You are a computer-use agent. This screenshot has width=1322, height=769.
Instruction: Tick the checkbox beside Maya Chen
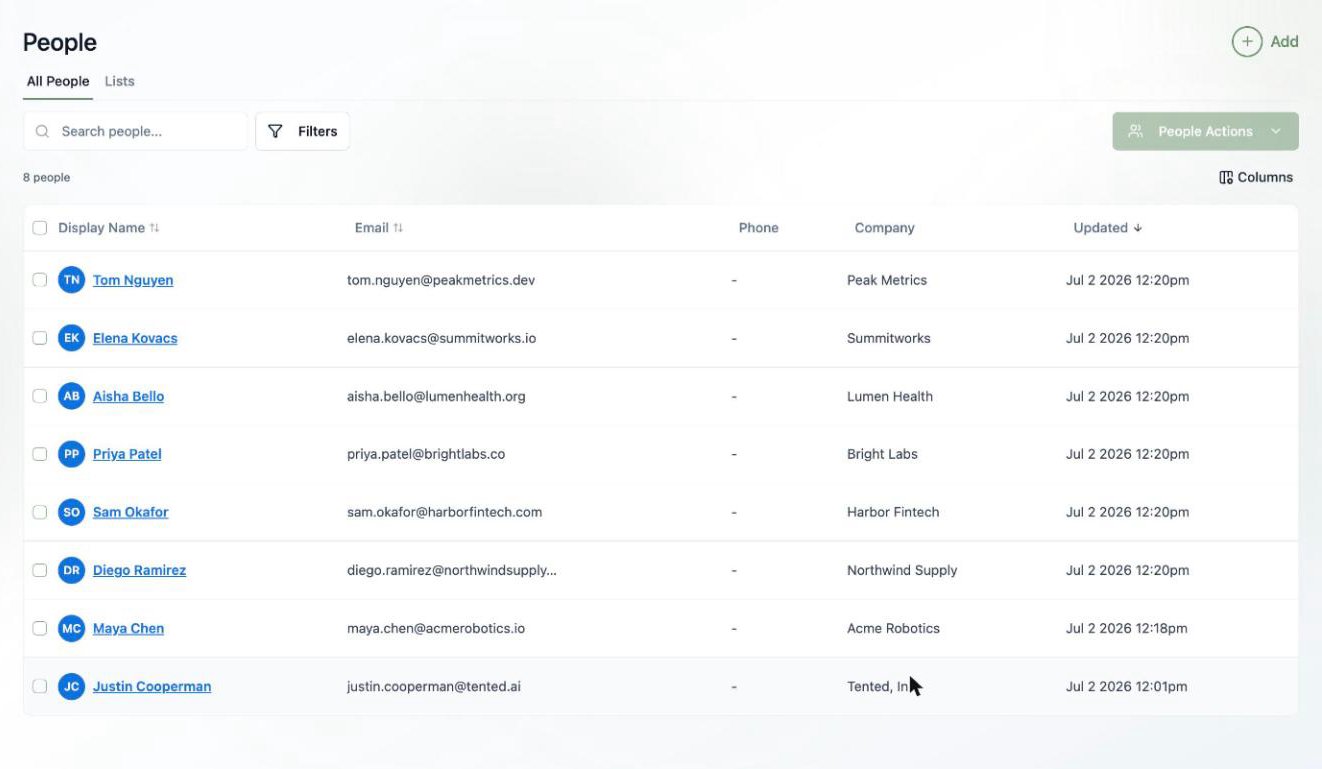pyautogui.click(x=40, y=628)
